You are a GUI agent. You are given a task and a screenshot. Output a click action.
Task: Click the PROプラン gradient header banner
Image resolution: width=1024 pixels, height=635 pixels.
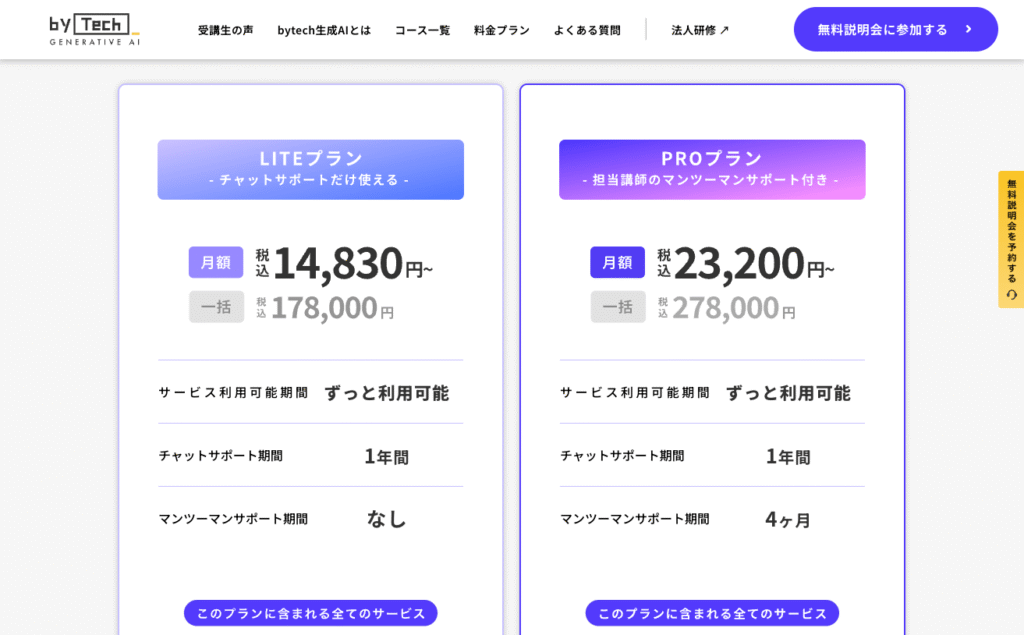(712, 169)
